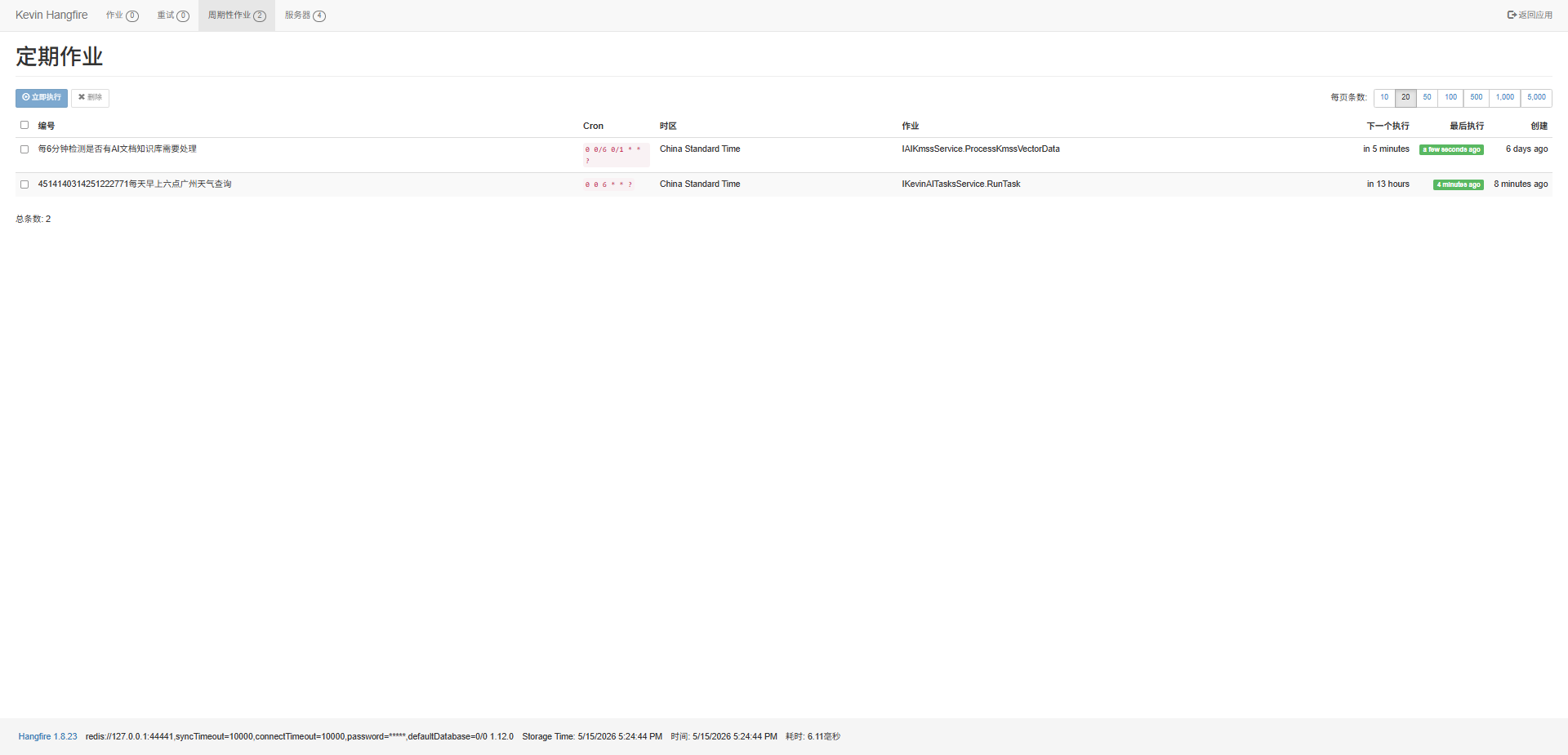Check the box for 每6分钟检测 job

(24, 149)
